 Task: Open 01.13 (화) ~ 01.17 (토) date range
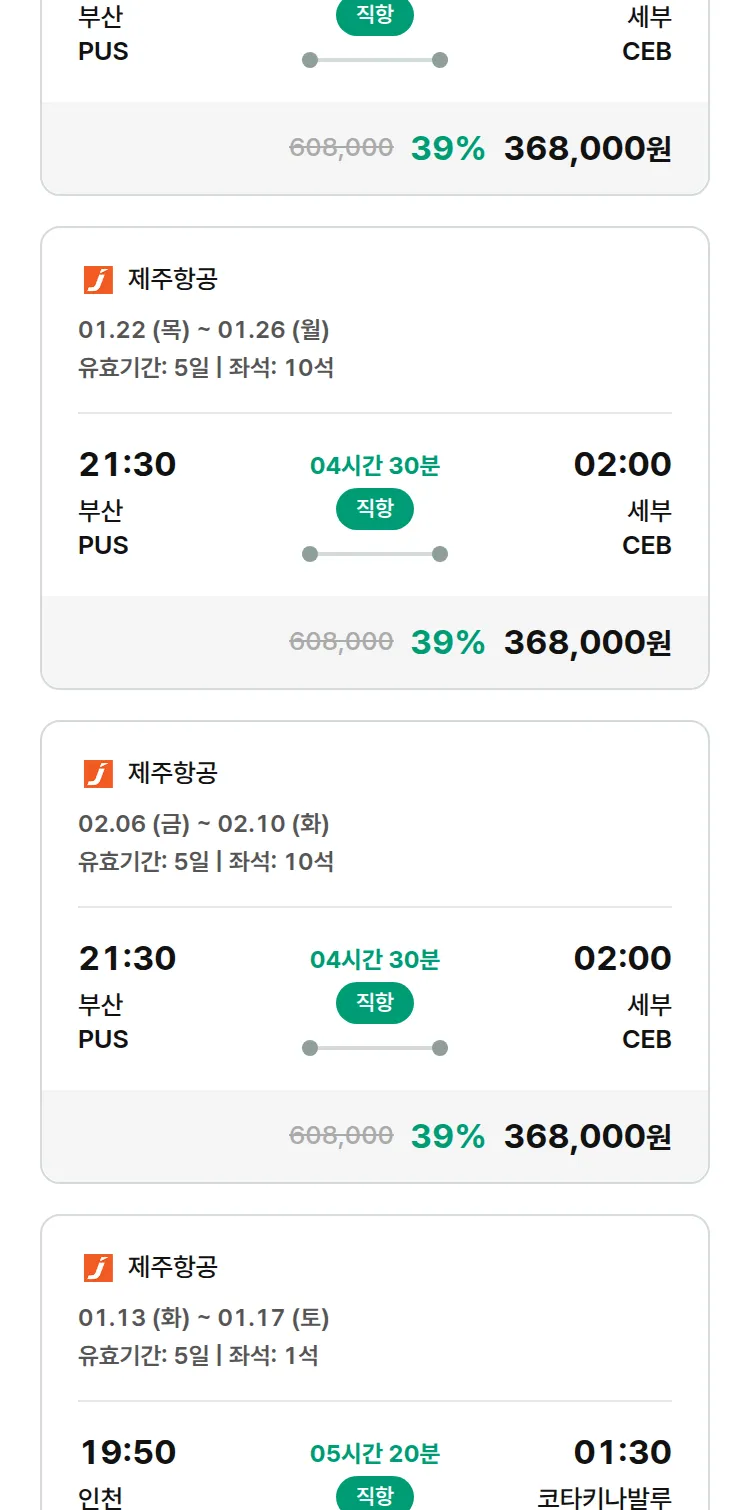[x=204, y=1317]
